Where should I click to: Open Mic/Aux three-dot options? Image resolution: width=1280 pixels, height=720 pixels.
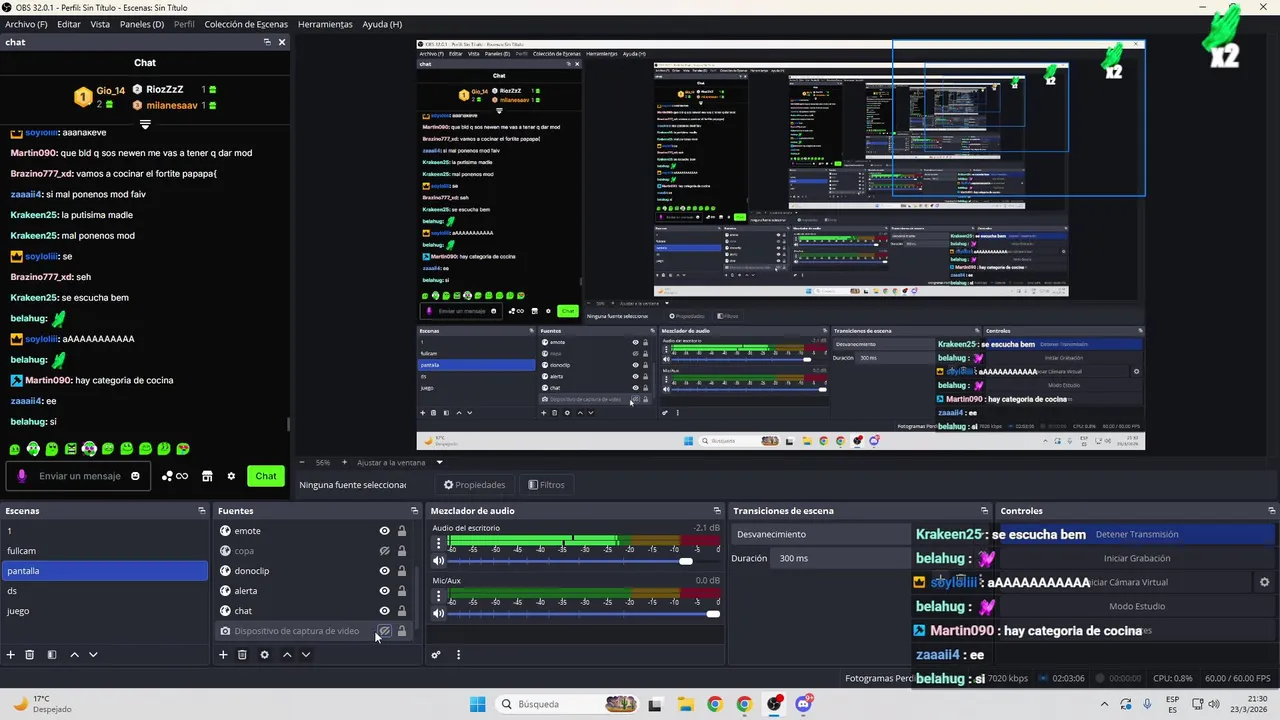437,596
